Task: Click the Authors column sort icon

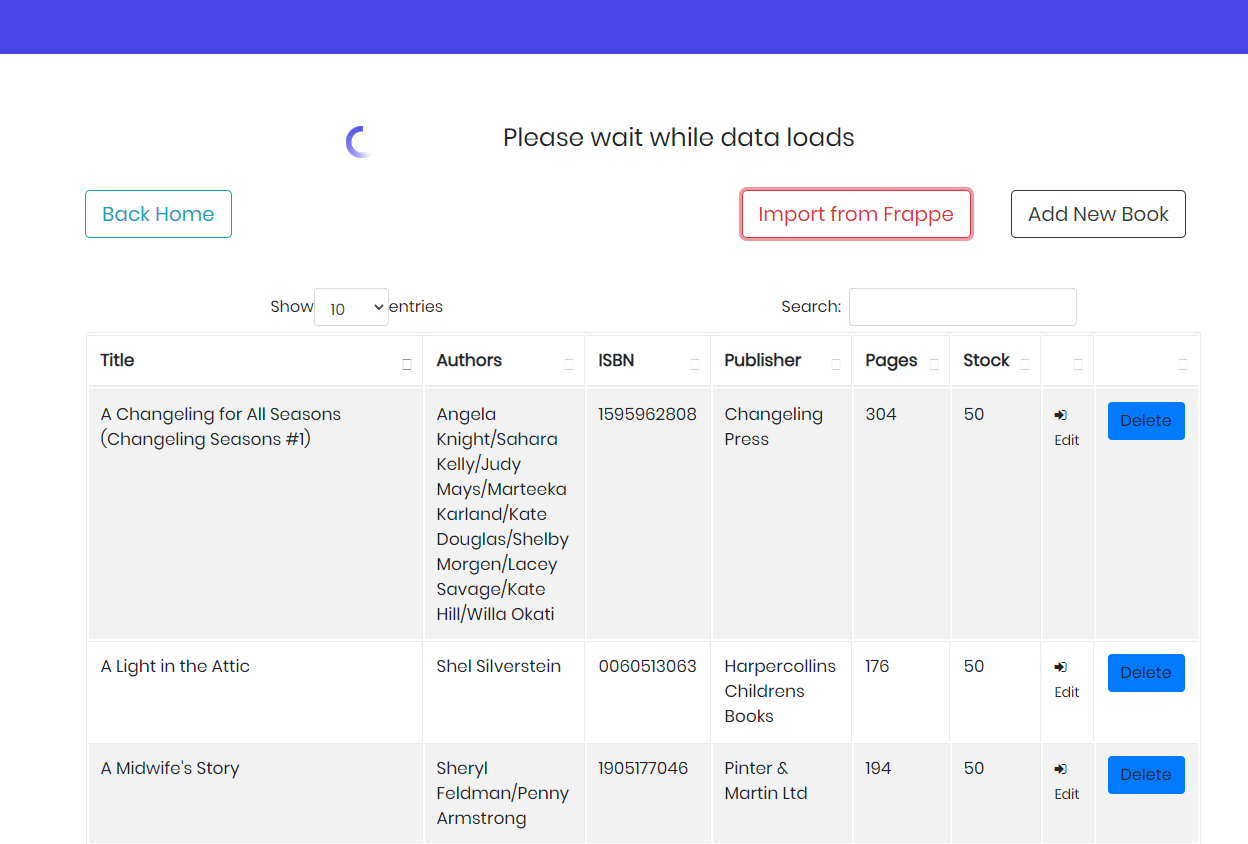Action: [x=569, y=365]
